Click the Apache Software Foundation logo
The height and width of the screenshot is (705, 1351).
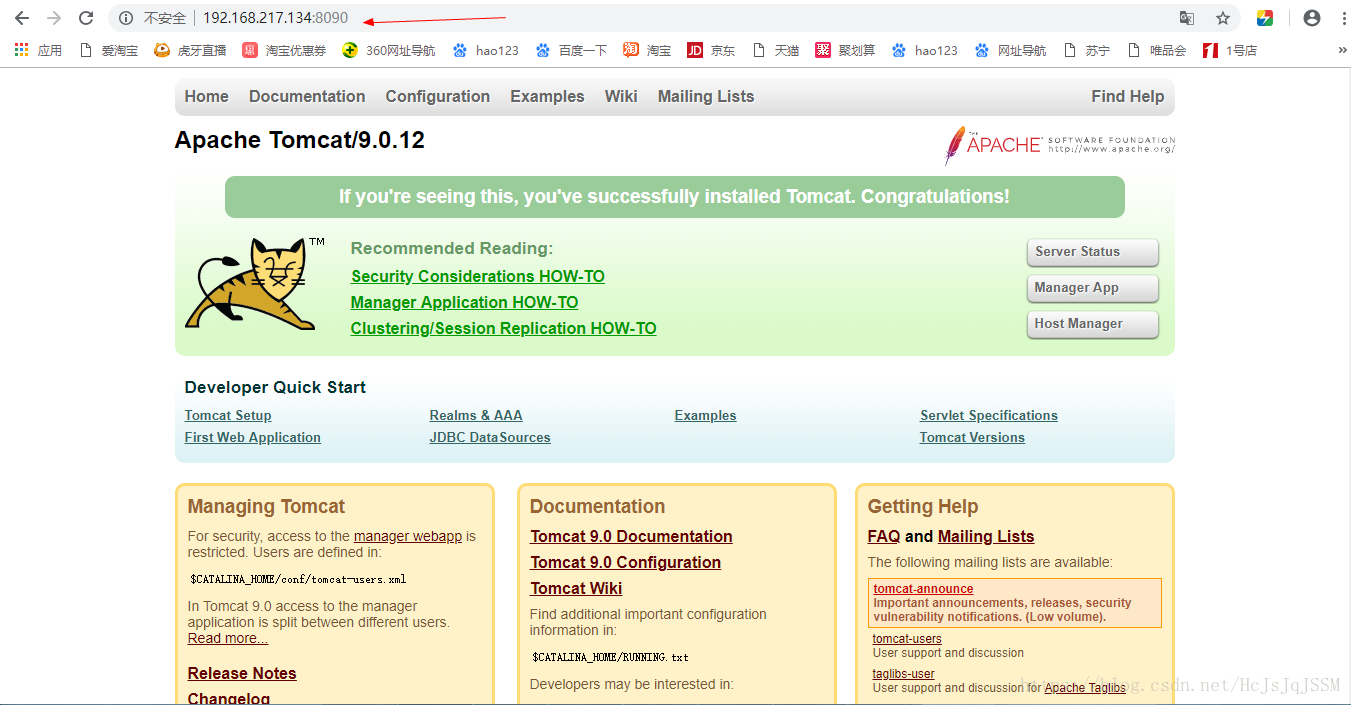click(x=1060, y=146)
